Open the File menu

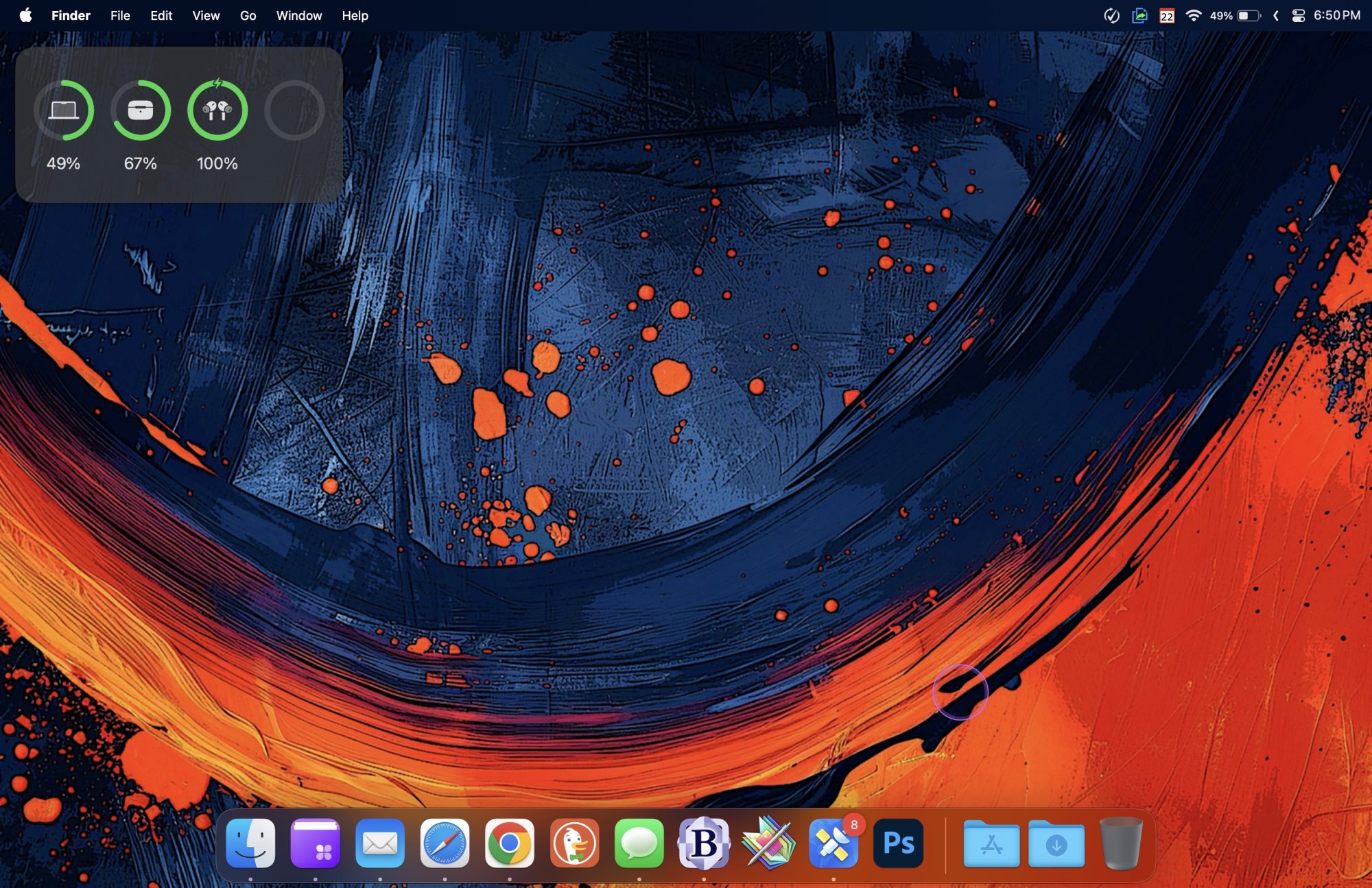[x=120, y=15]
